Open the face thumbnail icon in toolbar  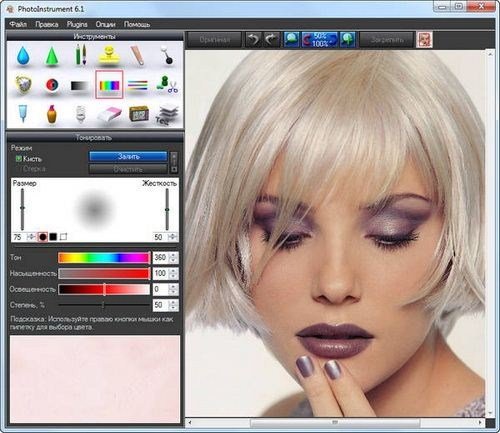click(x=425, y=40)
